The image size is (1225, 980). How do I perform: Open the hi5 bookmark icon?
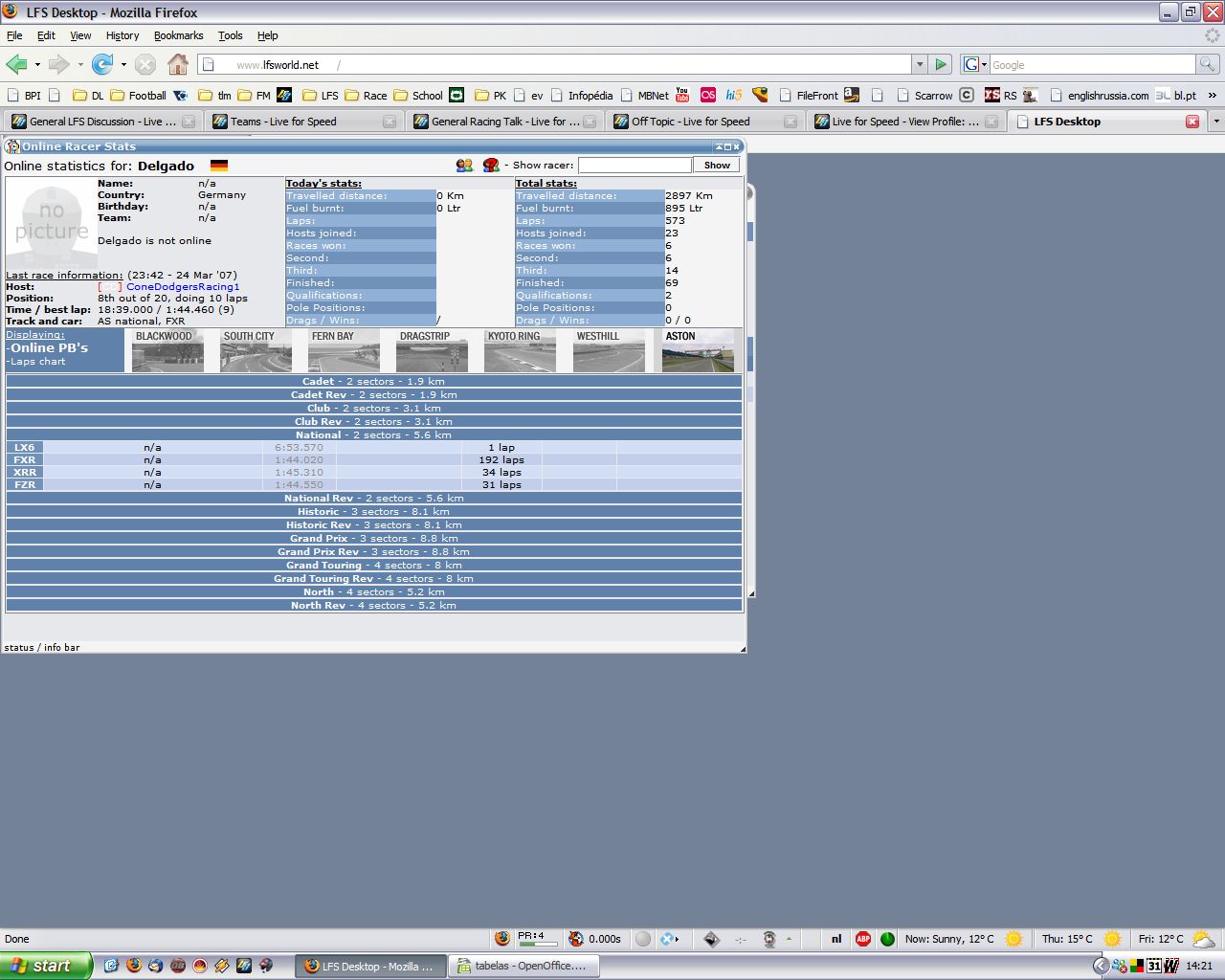[734, 95]
